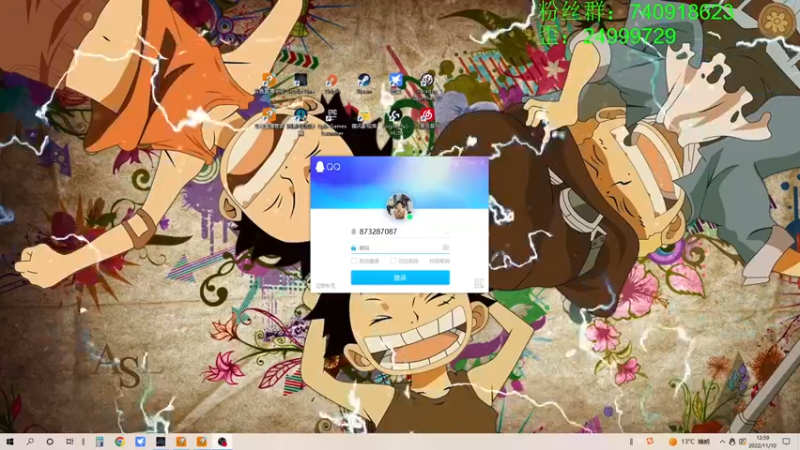Image resolution: width=800 pixels, height=450 pixels.
Task: Click the QQ profile avatar picture
Action: [399, 207]
